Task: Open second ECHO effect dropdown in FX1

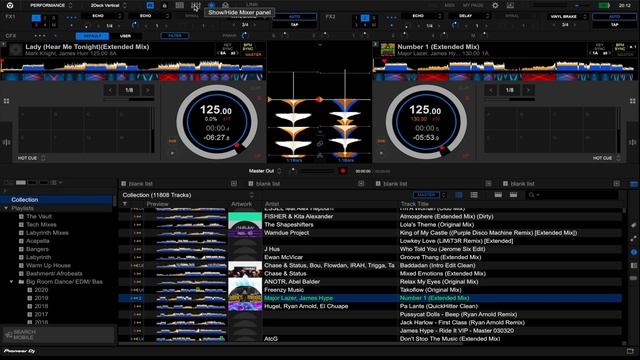Action: point(149,16)
